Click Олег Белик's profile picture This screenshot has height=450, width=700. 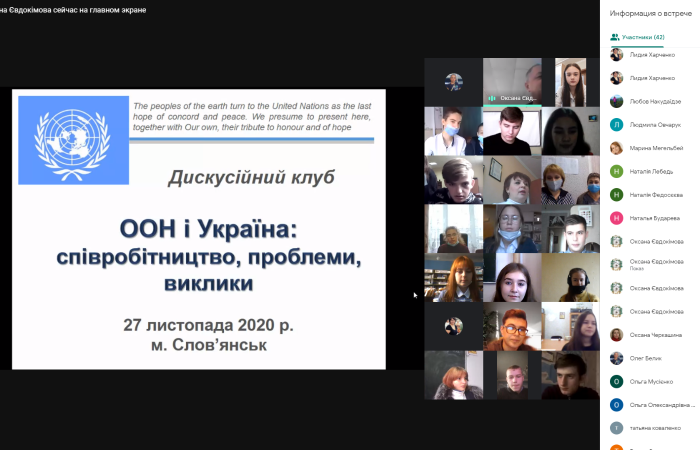[617, 358]
